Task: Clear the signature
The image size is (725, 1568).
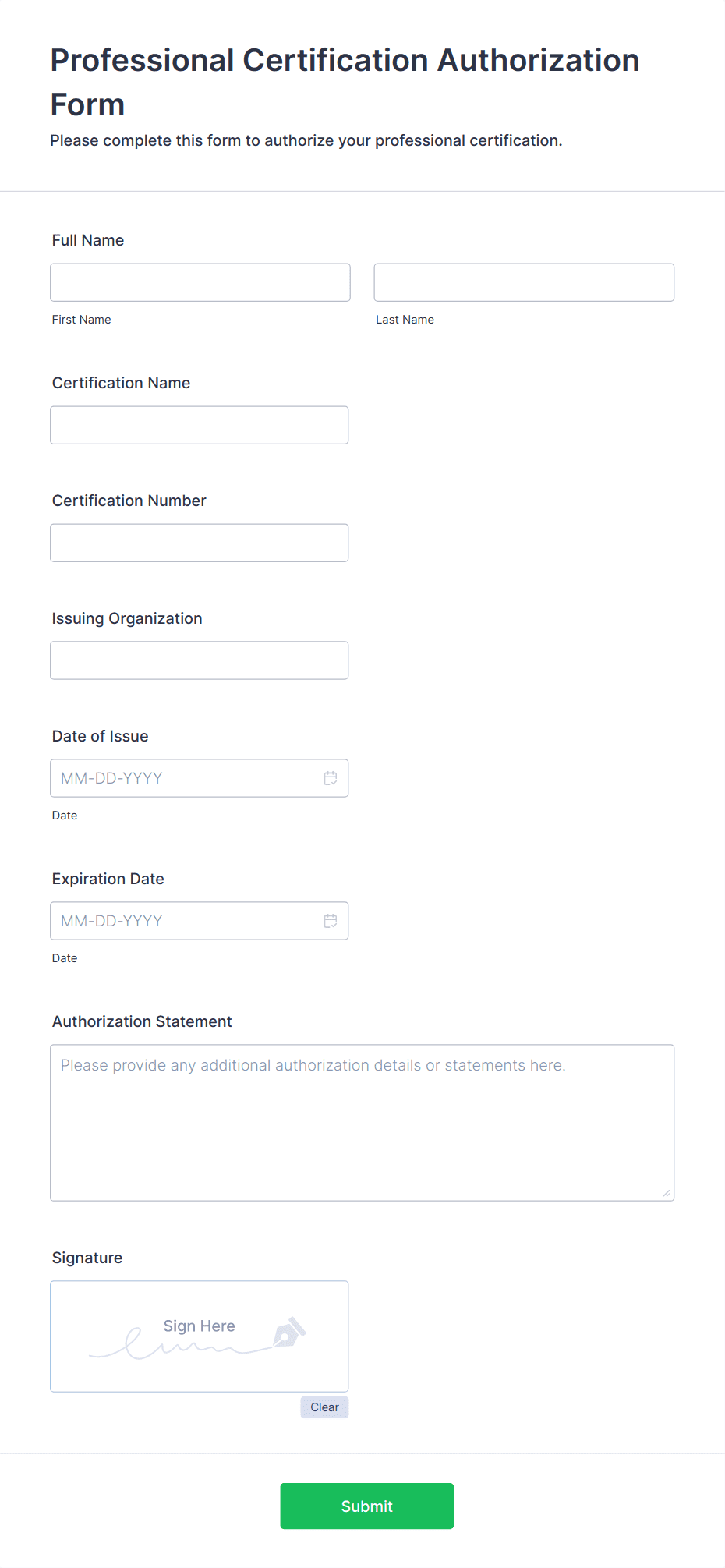Action: click(324, 1407)
